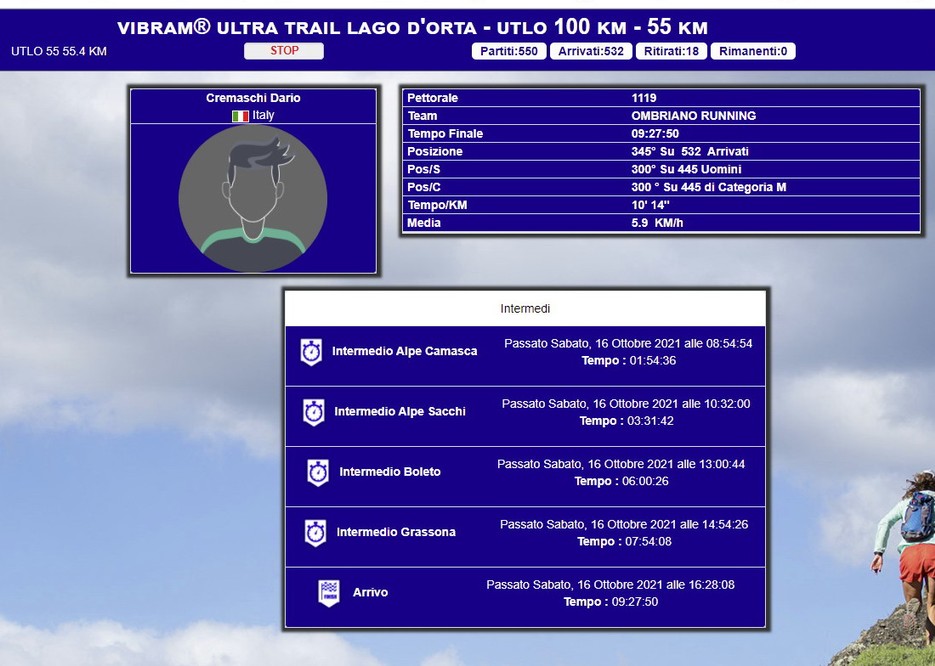Viewport: 935px width, 666px height.
Task: Click the Posizione row label
Action: click(x=435, y=151)
